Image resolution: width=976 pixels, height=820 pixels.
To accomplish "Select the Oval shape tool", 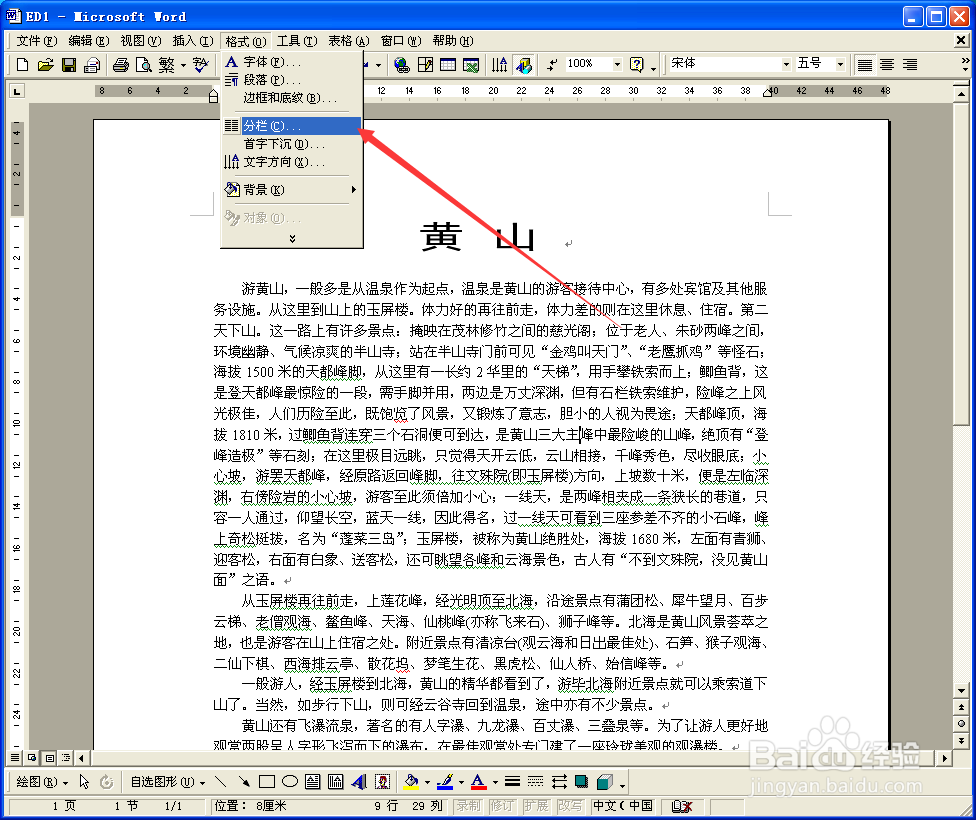I will pos(289,781).
